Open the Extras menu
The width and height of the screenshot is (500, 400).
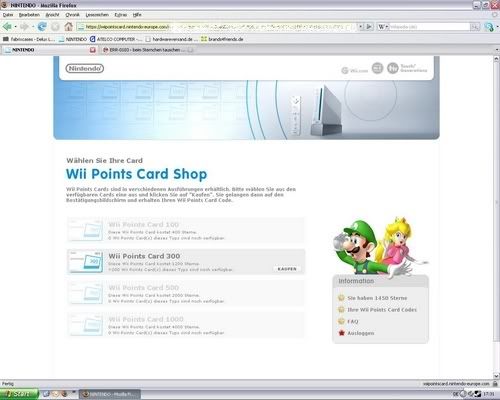coord(120,15)
